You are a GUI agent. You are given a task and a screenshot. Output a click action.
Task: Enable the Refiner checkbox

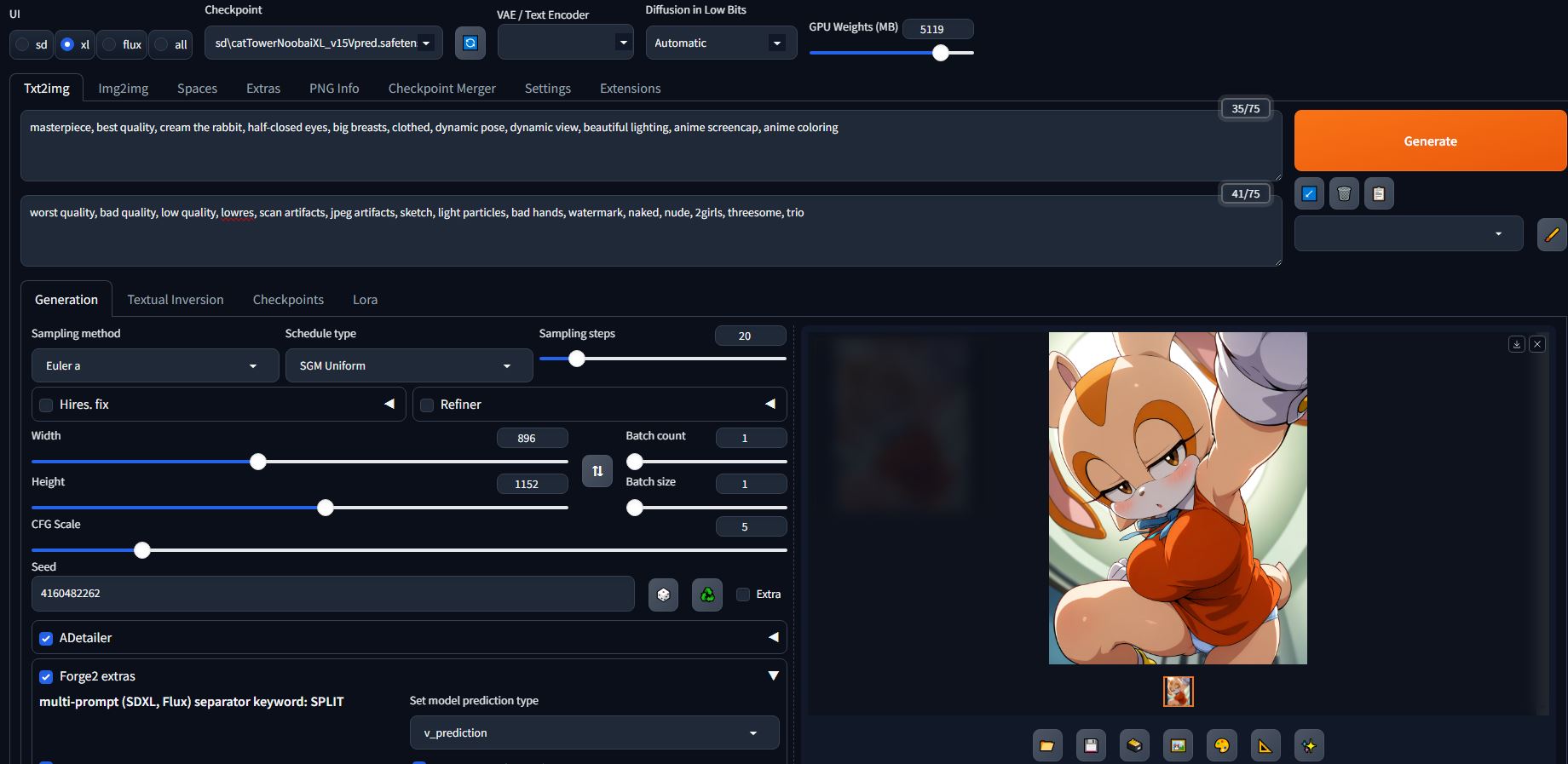(x=427, y=405)
